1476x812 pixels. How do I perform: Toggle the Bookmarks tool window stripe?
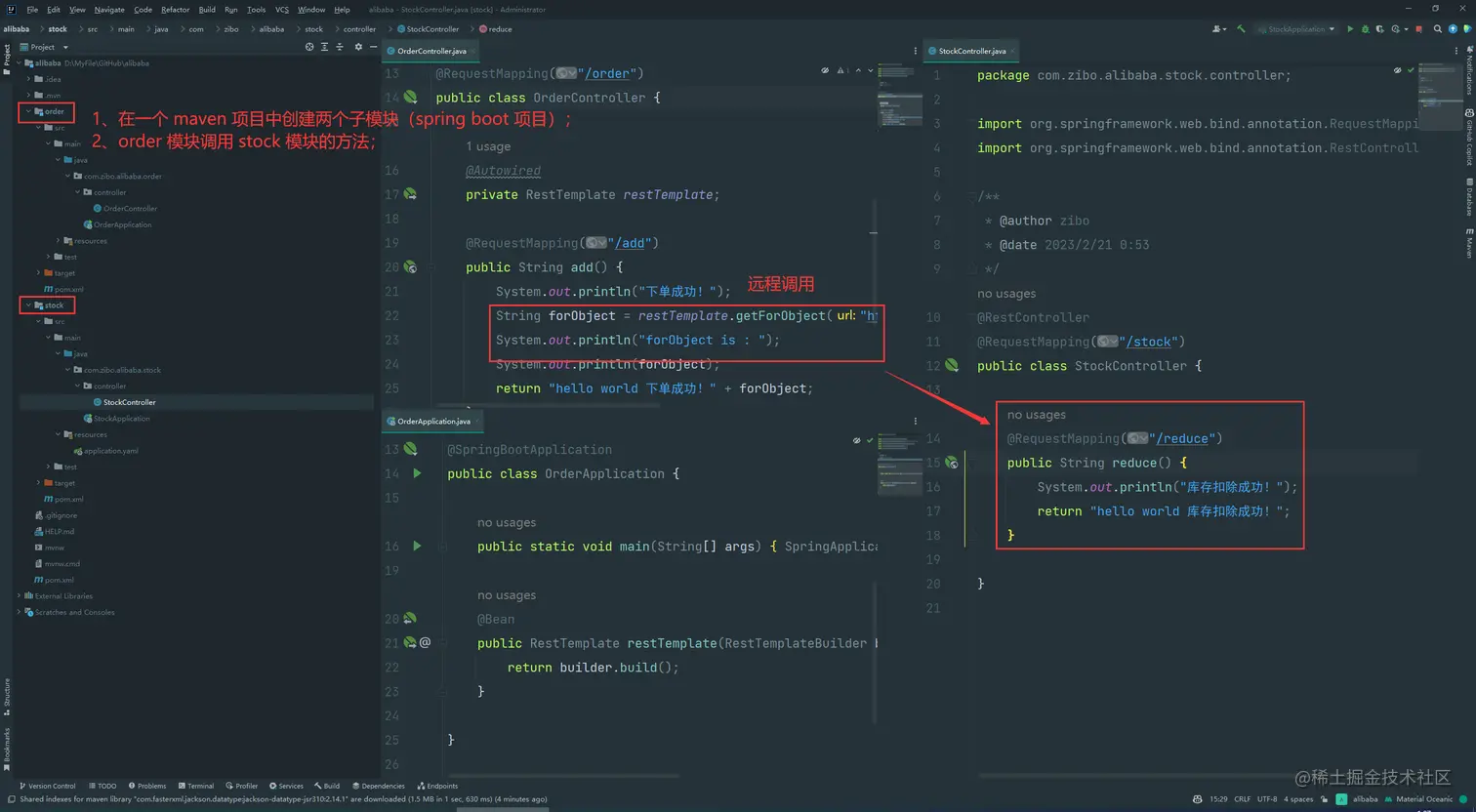tap(6, 749)
